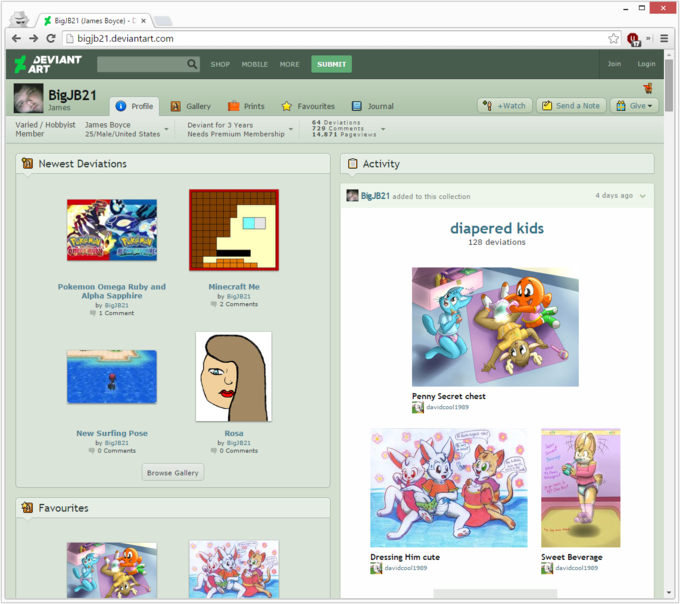680x604 pixels.
Task: Click the BigJB21 name in activity feed
Action: click(376, 196)
